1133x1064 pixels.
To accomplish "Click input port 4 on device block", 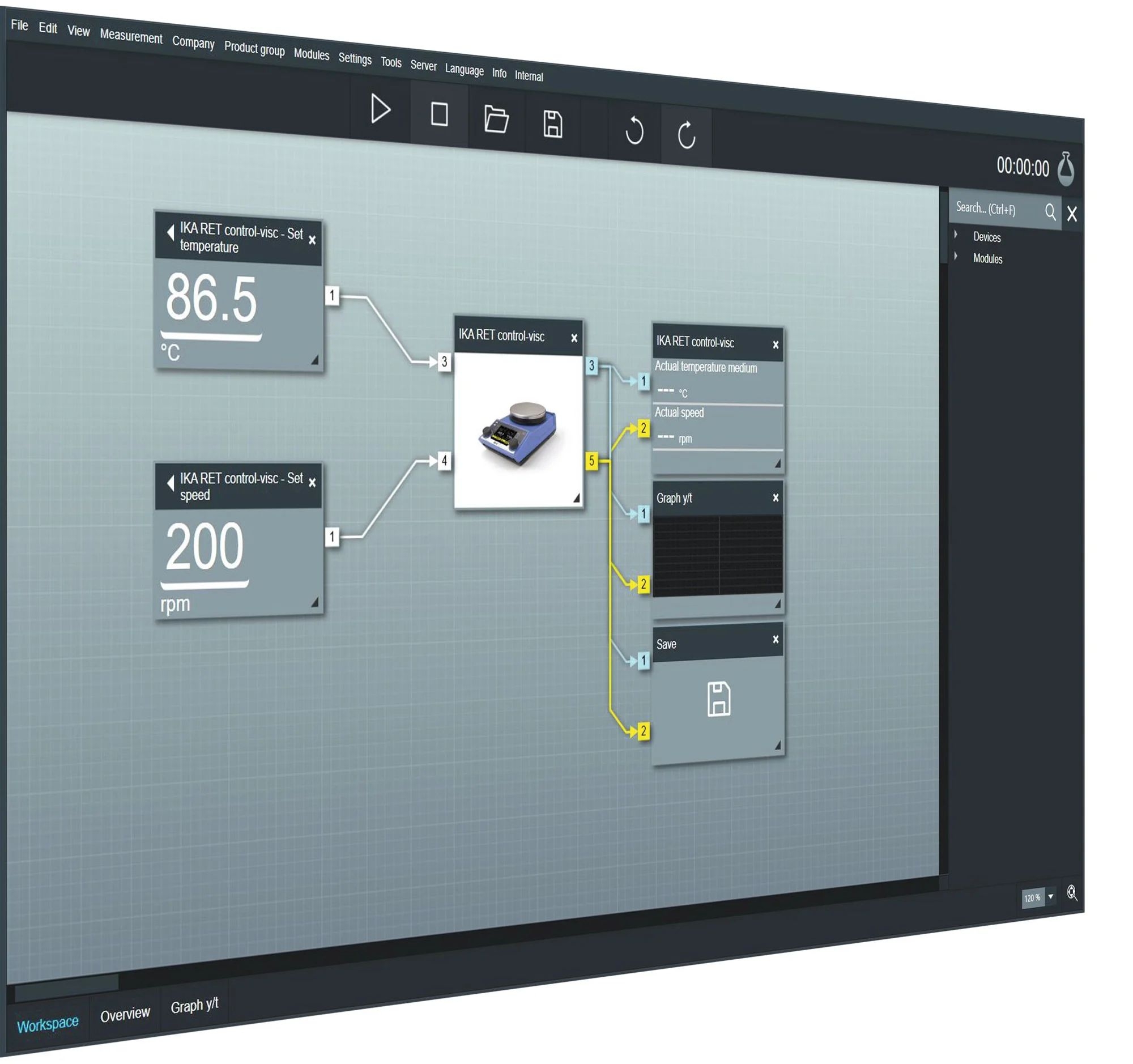I will (x=444, y=461).
